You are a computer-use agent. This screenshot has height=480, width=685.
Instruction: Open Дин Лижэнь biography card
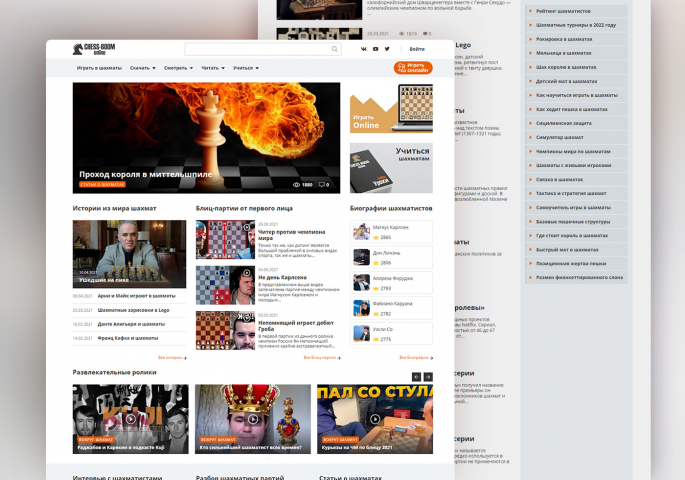[391, 257]
